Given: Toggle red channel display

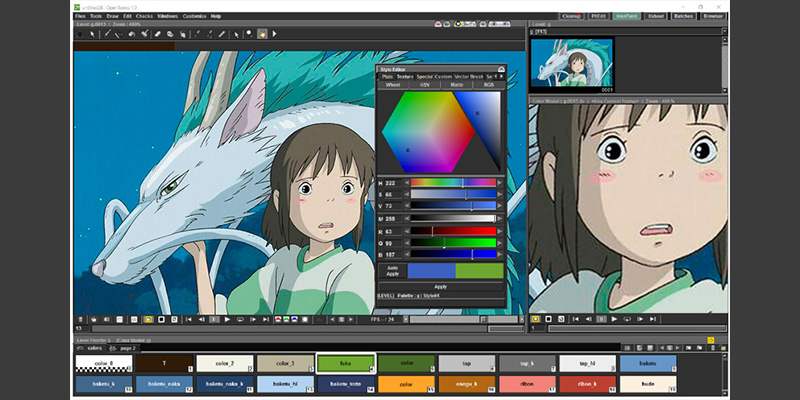Looking at the screenshot, I should 278,319.
